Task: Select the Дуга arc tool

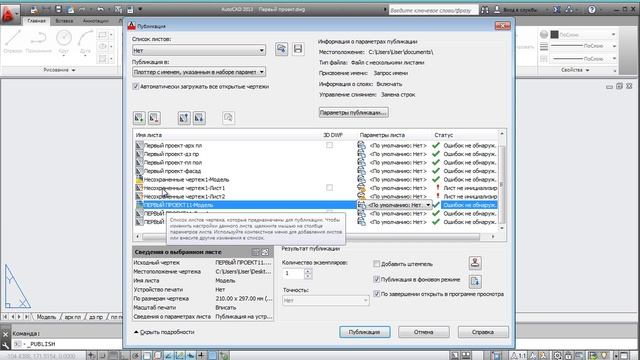Action: 85,42
